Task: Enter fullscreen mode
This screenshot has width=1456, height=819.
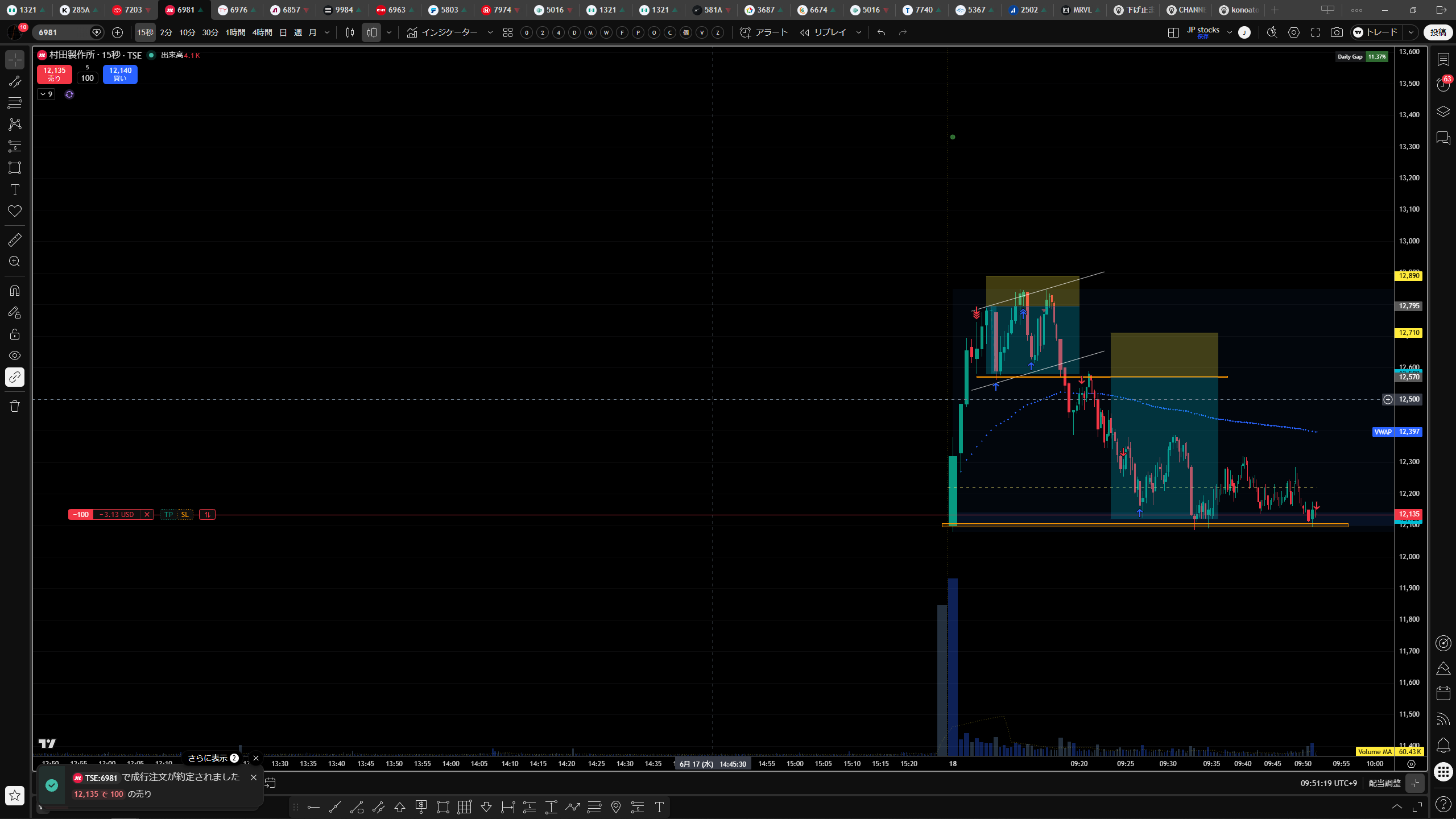Action: point(1316,32)
